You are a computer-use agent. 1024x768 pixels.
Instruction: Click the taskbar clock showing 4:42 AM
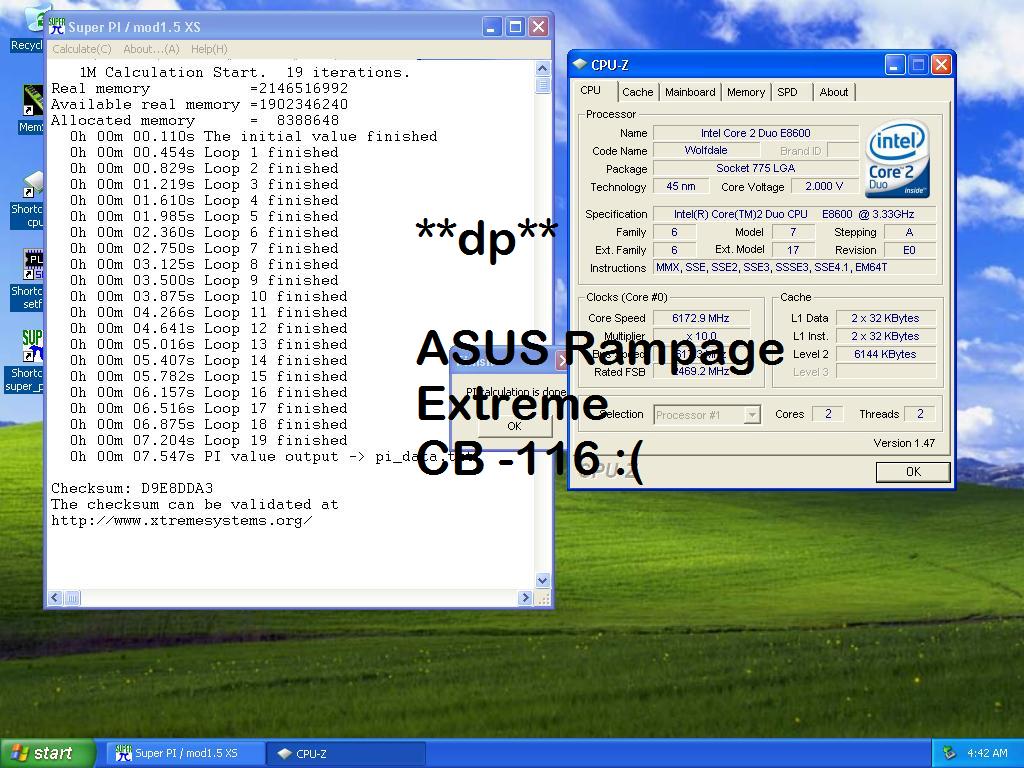(987, 753)
